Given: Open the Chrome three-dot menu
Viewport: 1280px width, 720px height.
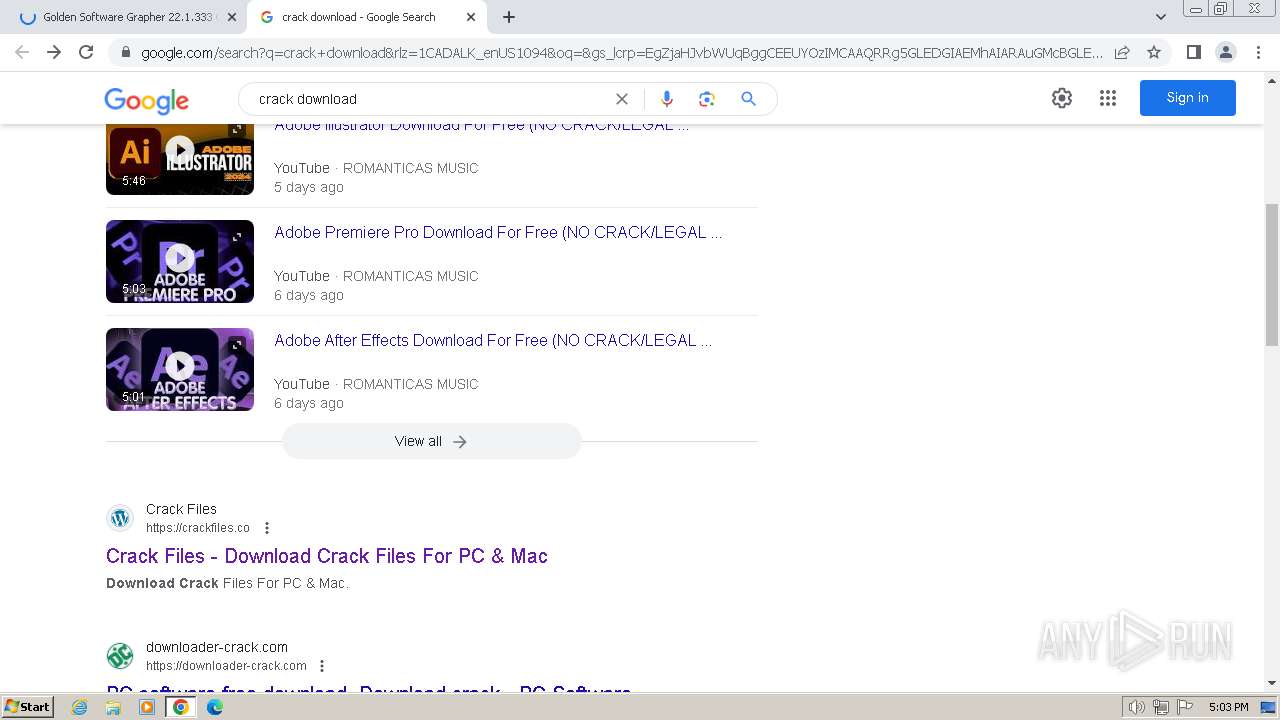Looking at the screenshot, I should point(1258,52).
